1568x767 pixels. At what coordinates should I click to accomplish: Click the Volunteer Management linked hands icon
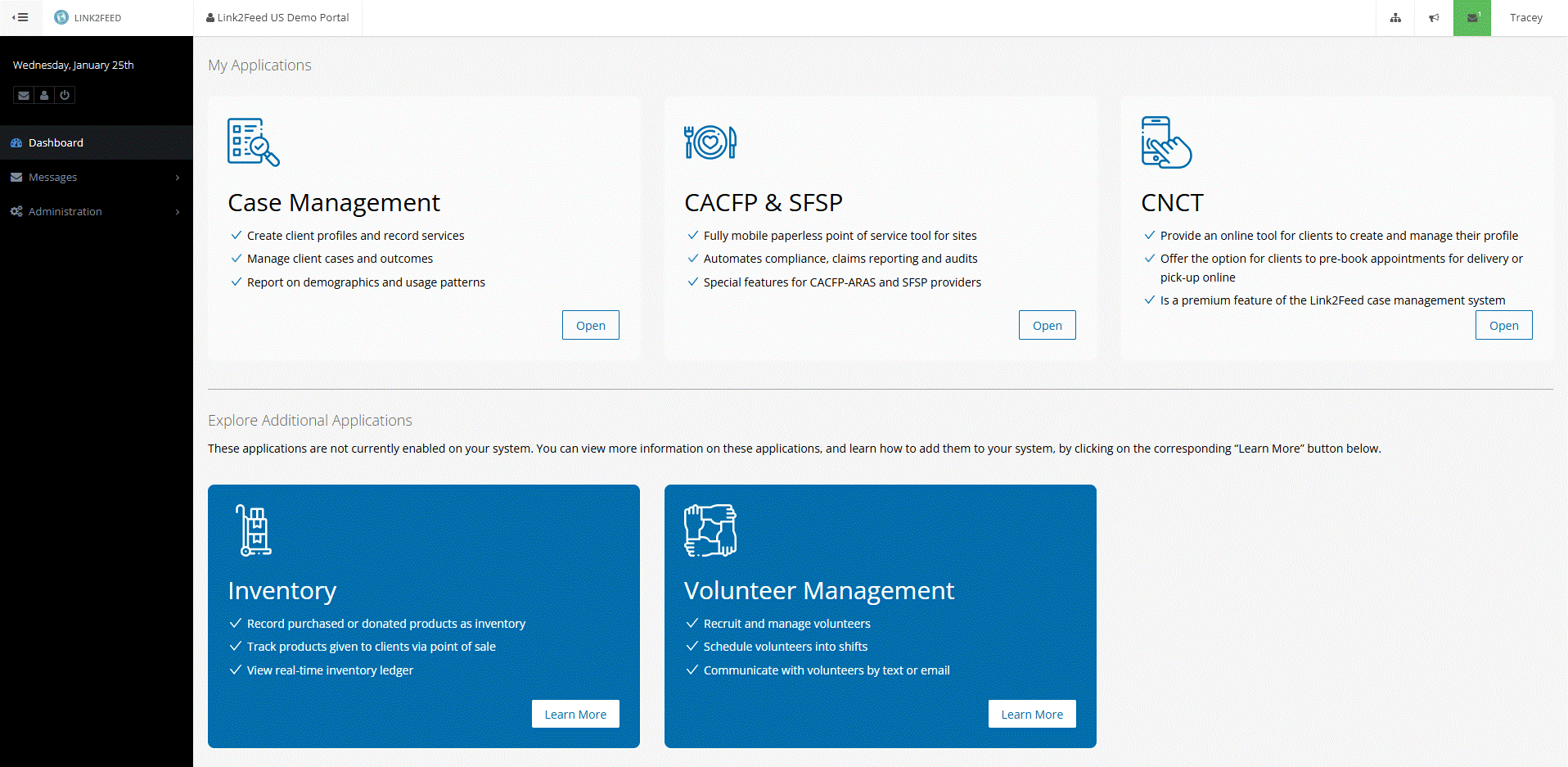pyautogui.click(x=710, y=530)
